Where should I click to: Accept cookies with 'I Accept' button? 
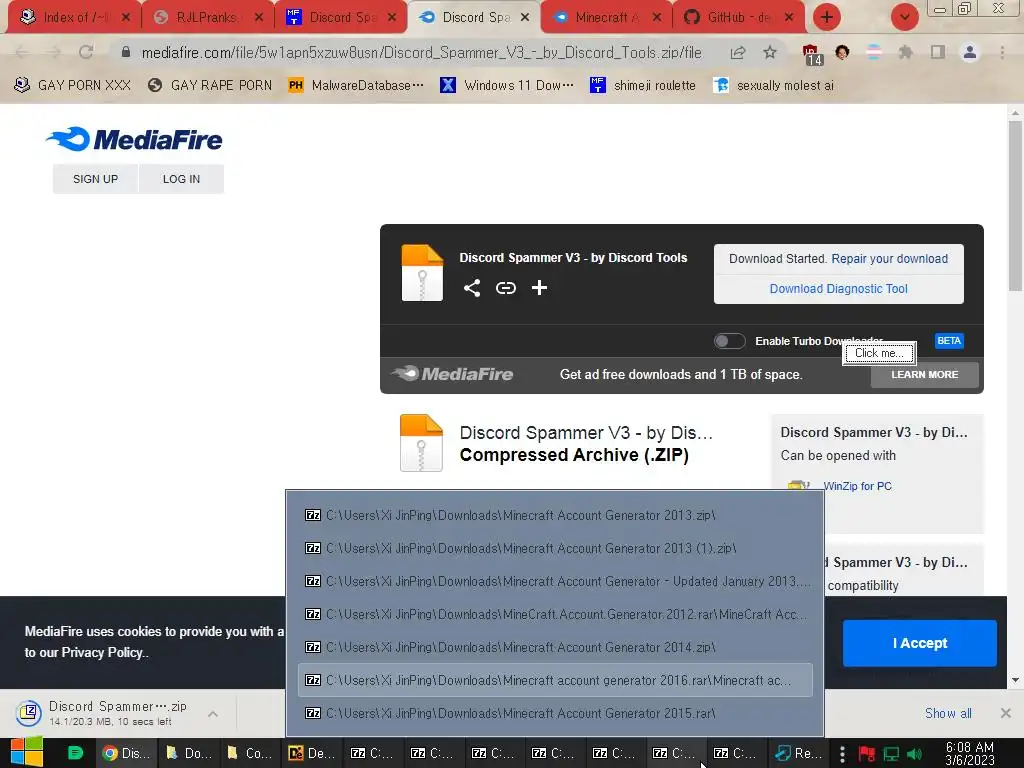[x=920, y=643]
